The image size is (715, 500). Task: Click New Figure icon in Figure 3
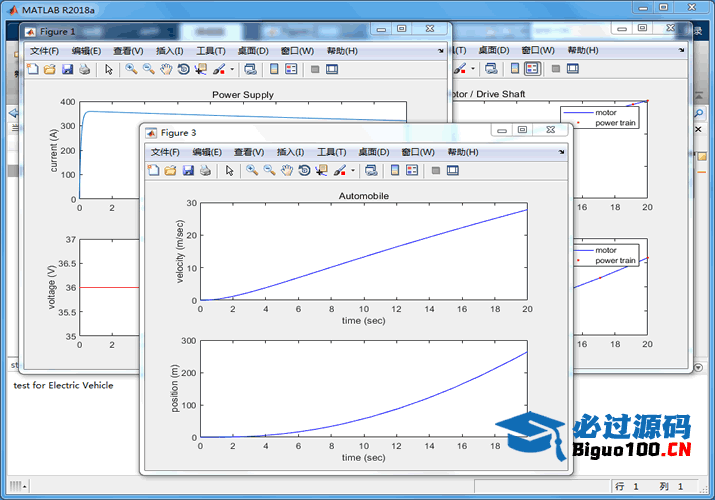153,171
